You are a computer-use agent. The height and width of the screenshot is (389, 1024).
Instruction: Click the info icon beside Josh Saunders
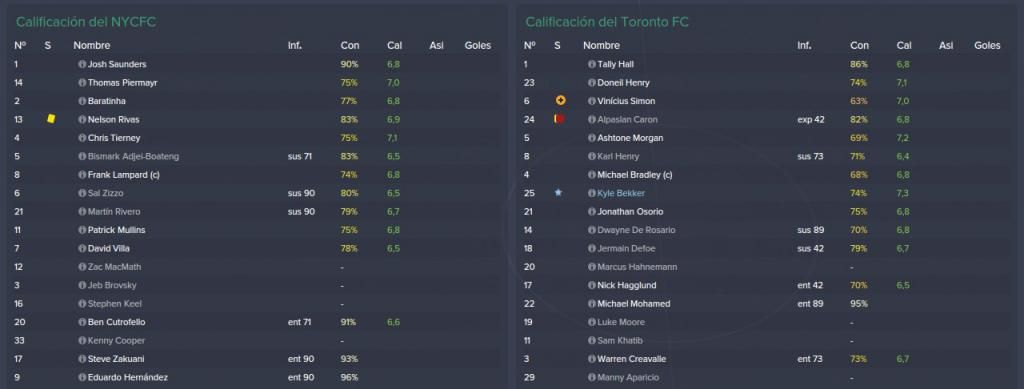(82, 65)
